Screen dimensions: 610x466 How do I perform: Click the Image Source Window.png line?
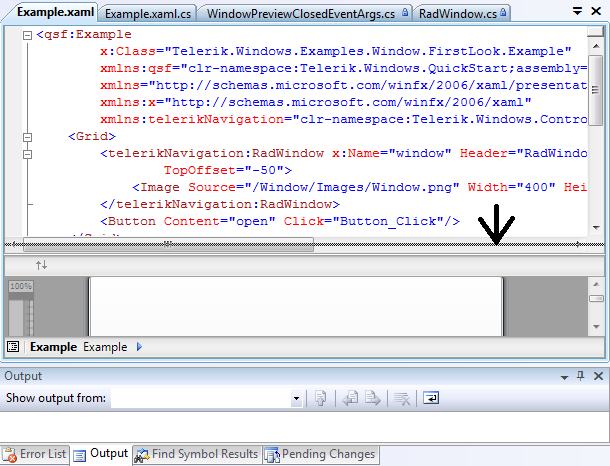tap(359, 187)
